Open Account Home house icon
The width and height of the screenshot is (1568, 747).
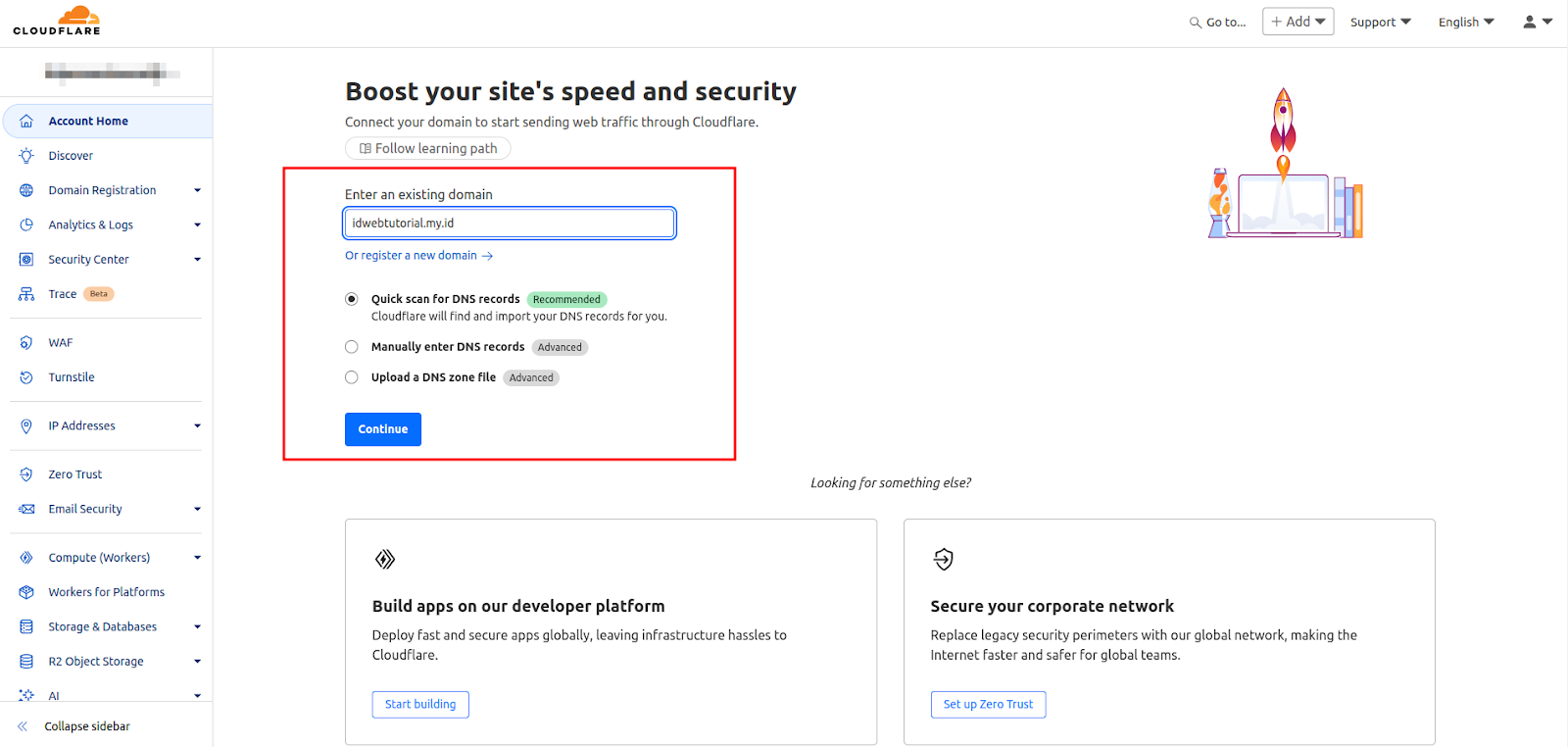pos(26,122)
